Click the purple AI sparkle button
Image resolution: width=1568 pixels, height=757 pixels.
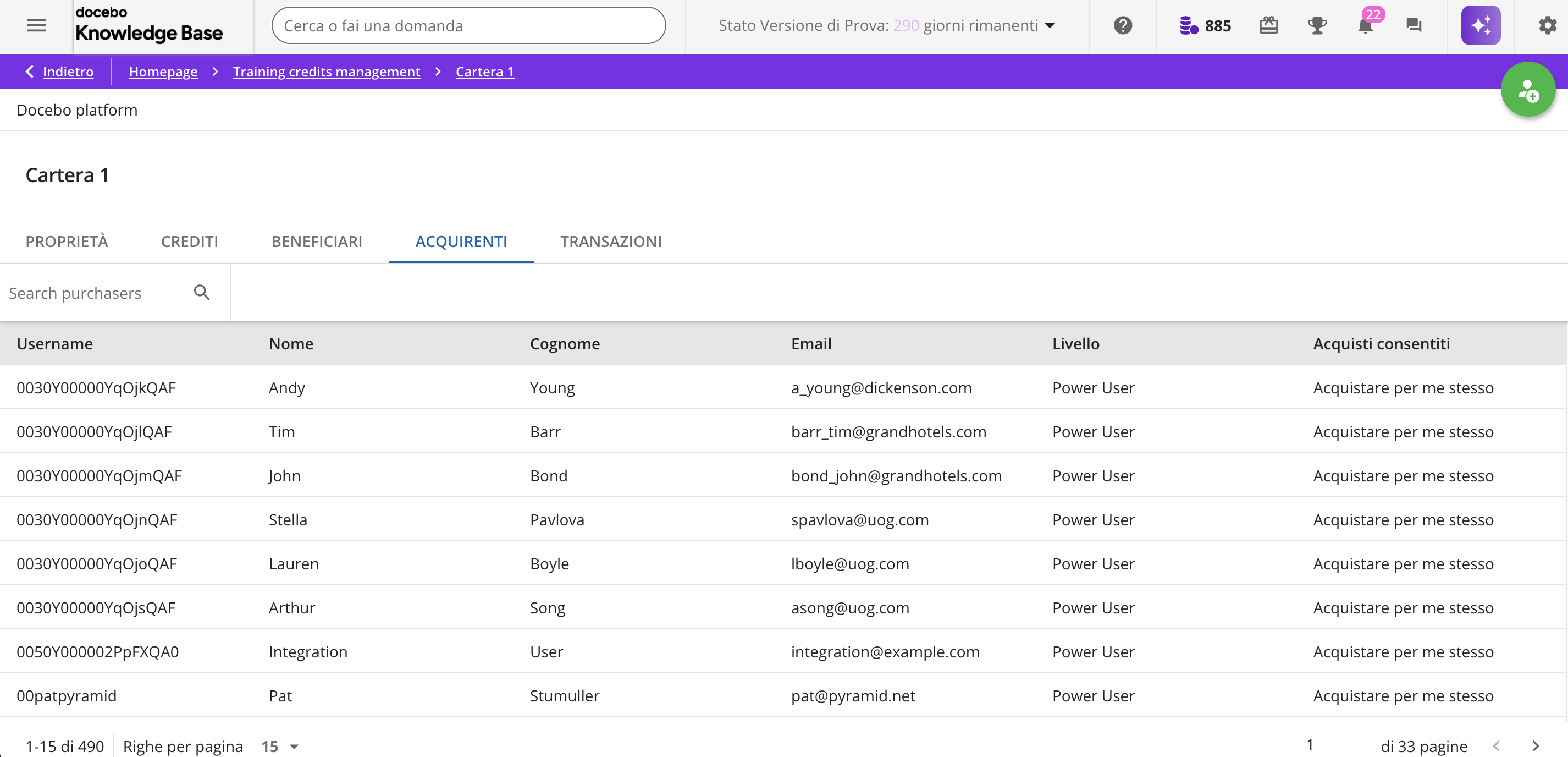coord(1481,25)
